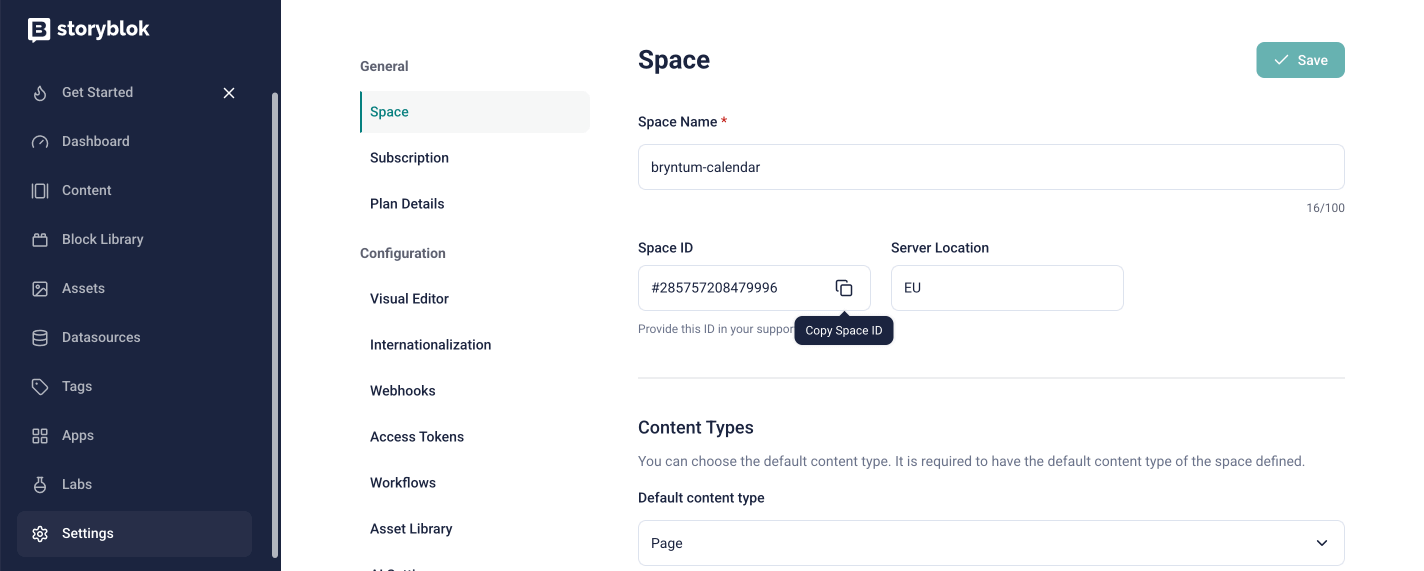Open Dashboard via gauge icon
This screenshot has width=1424, height=571.
(x=40, y=142)
